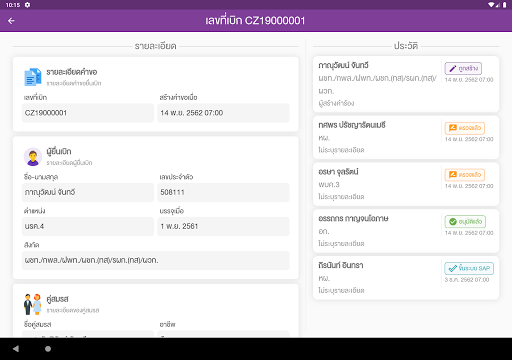Click the second orange review status badge
The image size is (512, 360).
464,175
